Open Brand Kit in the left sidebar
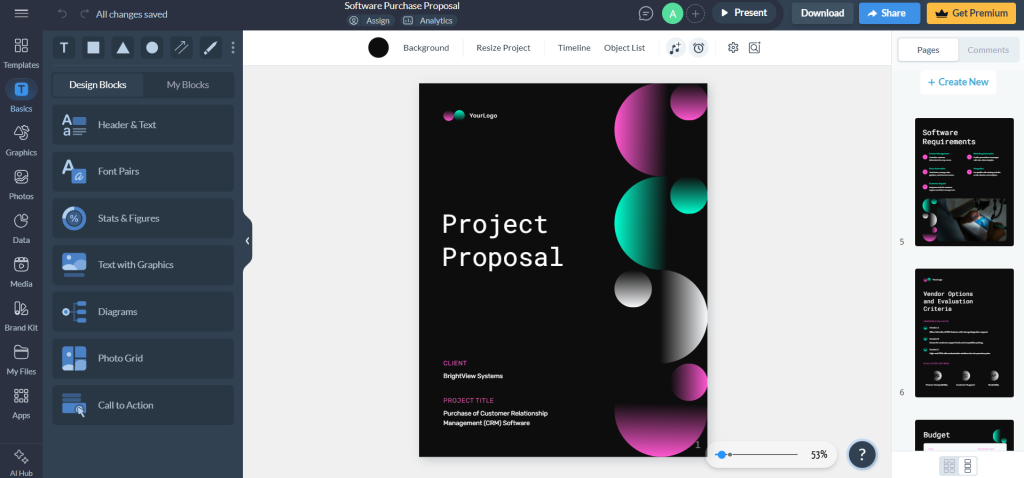 22,315
